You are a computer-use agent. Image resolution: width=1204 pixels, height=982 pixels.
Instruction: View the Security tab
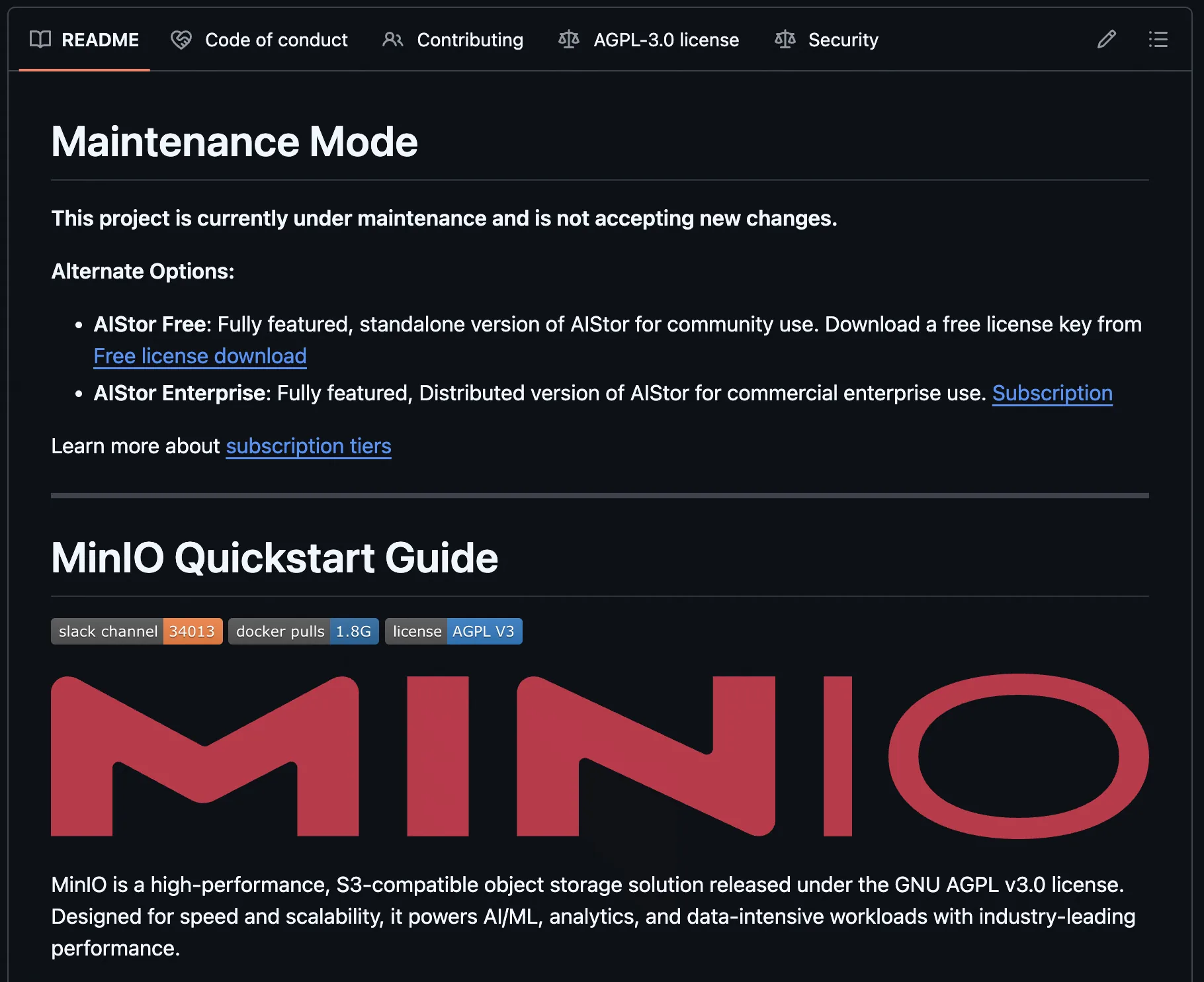point(843,40)
